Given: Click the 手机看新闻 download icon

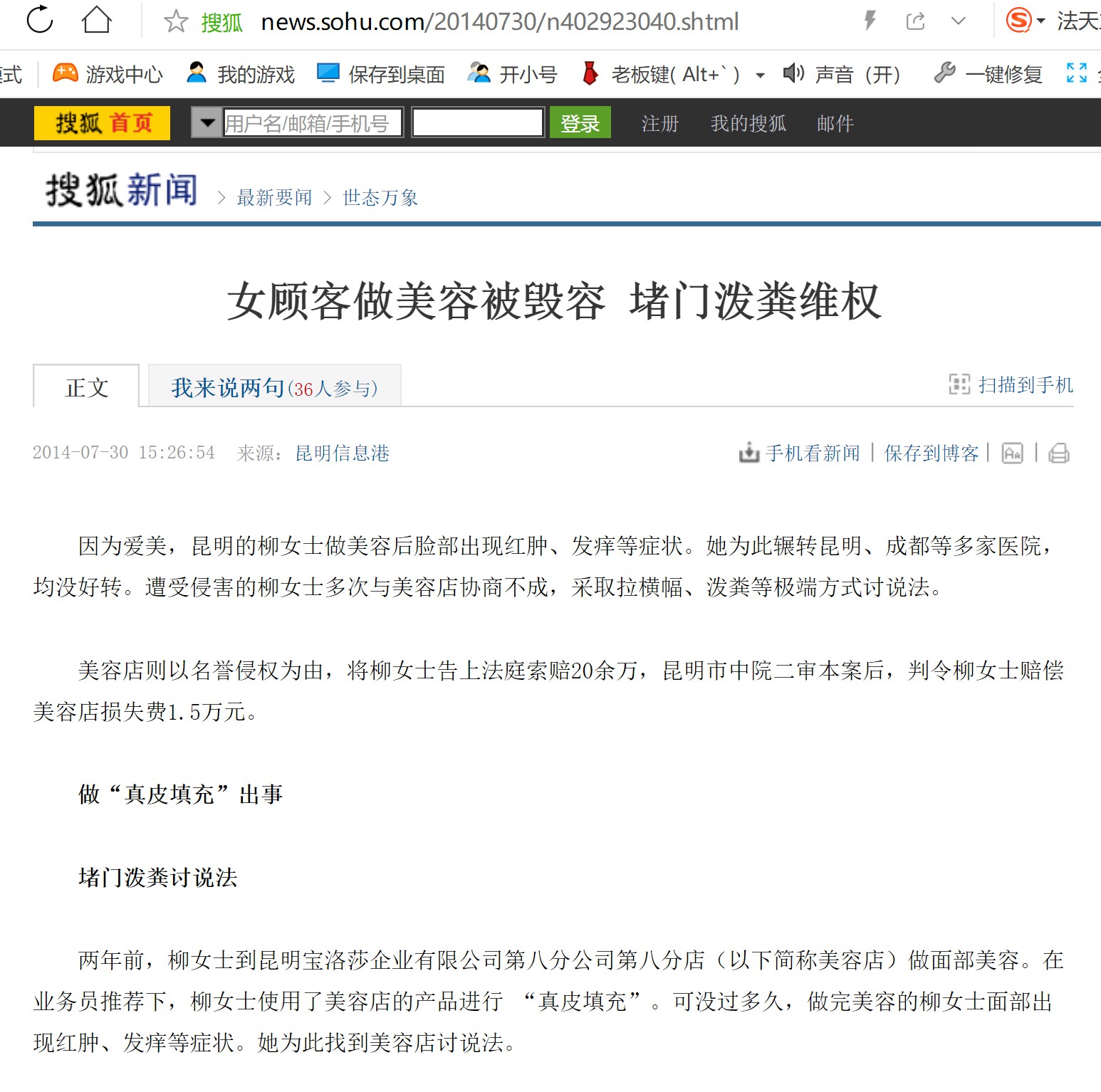Looking at the screenshot, I should pos(749,453).
